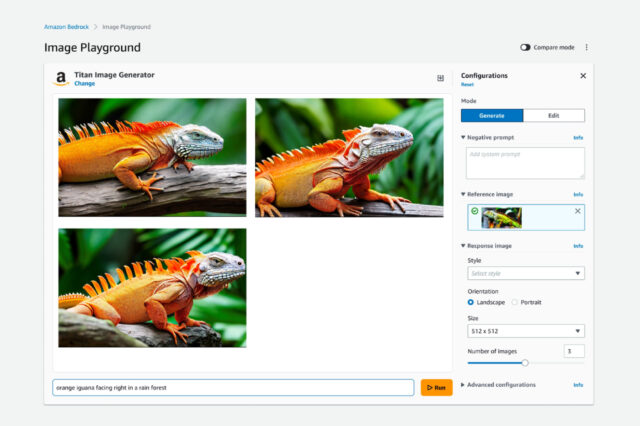
Task: Click the green check icon on reference image
Action: point(474,211)
